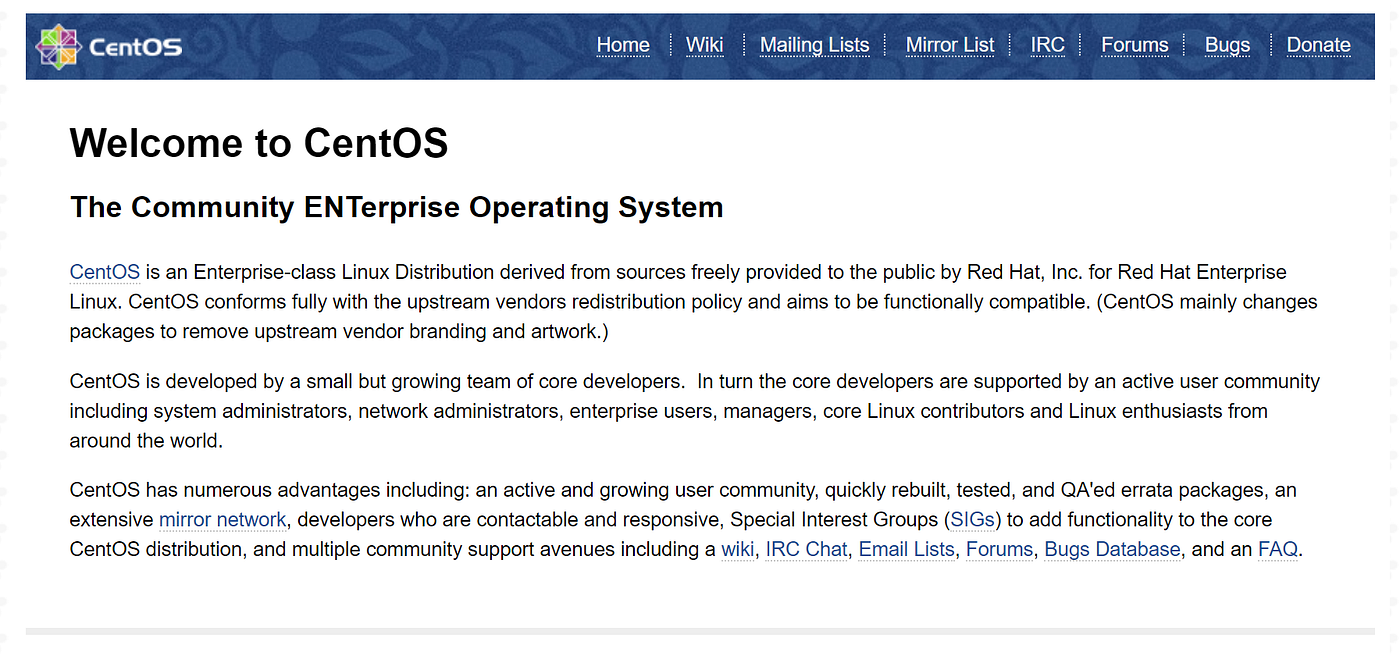Screen dimensions: 1400x660
Task: Click the FAQ link at the paragraph's end
Action: click(1278, 549)
